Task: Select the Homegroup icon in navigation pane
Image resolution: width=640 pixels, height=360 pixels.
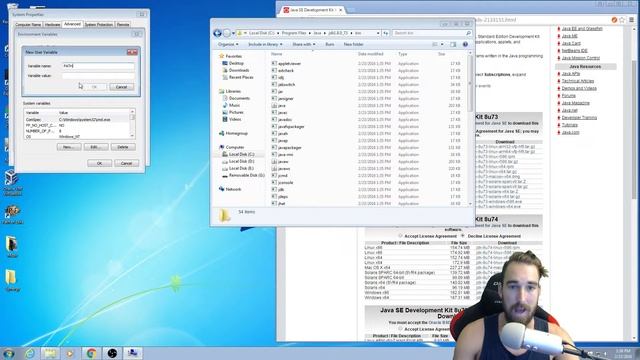Action: (x=222, y=133)
